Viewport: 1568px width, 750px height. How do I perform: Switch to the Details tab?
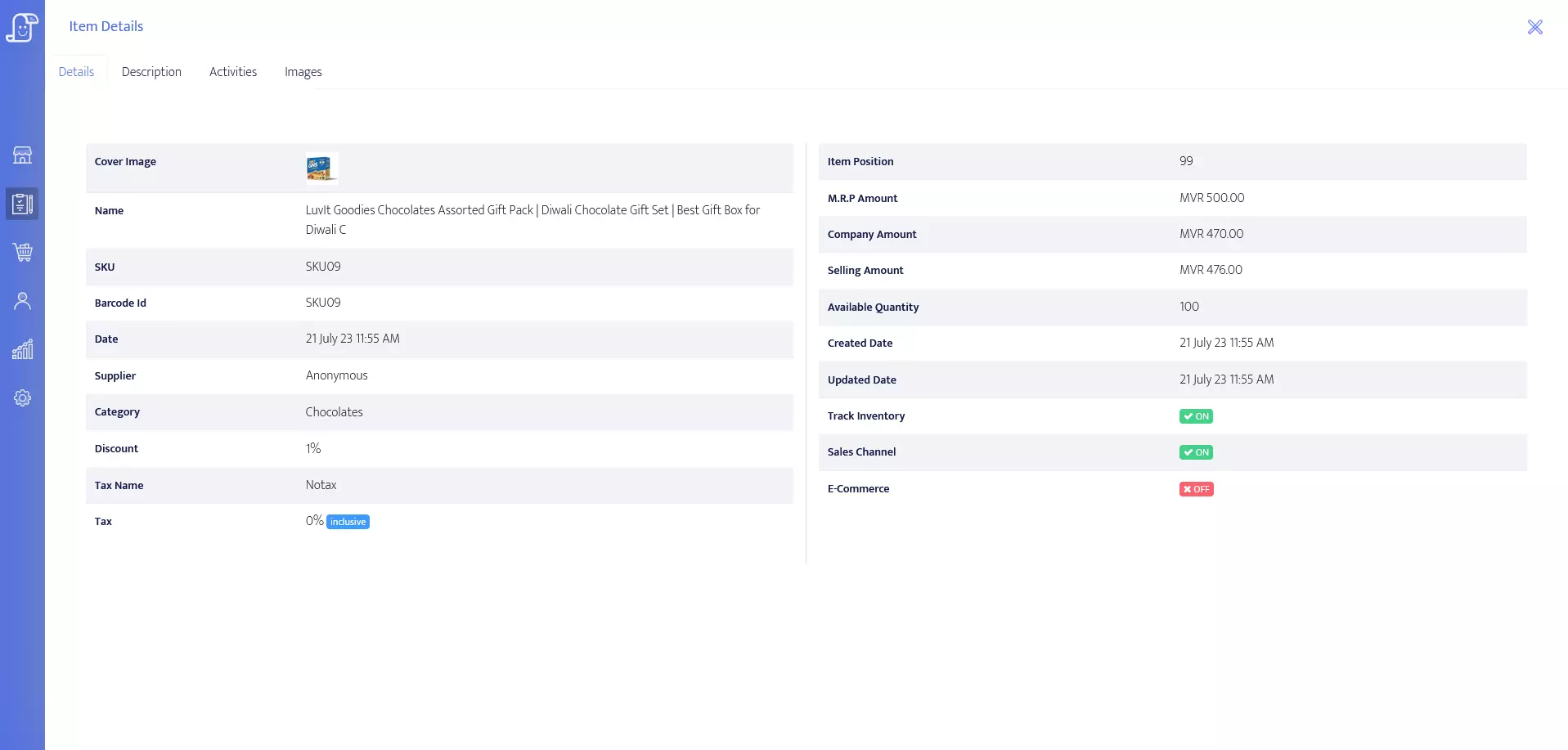click(76, 72)
